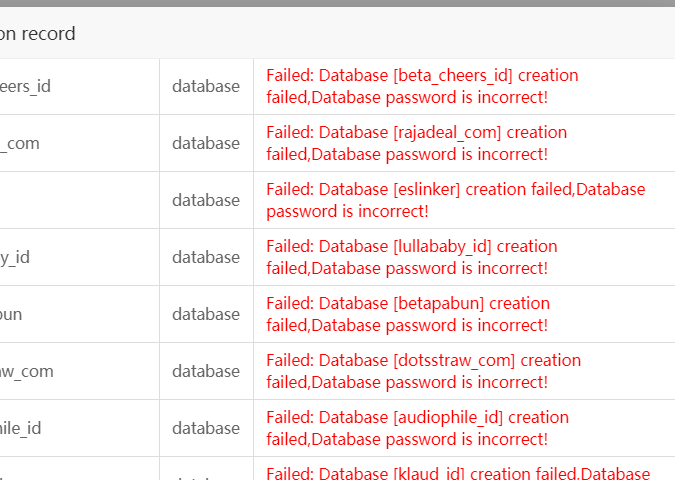Click the klaud_id failure message
Image resolution: width=675 pixels, height=480 pixels.
click(457, 473)
